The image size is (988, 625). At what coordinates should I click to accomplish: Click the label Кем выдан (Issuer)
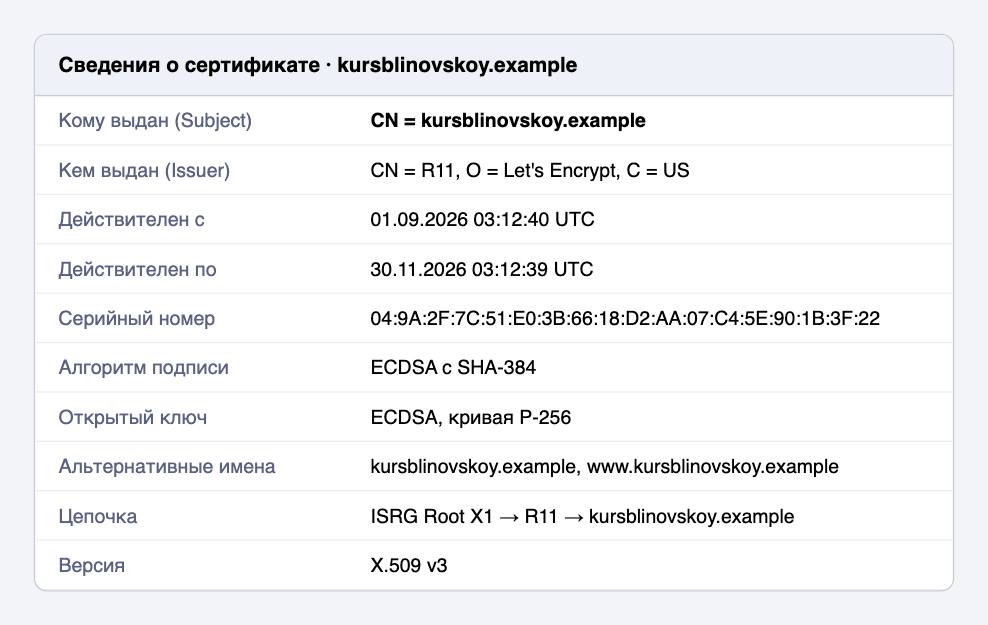click(144, 170)
